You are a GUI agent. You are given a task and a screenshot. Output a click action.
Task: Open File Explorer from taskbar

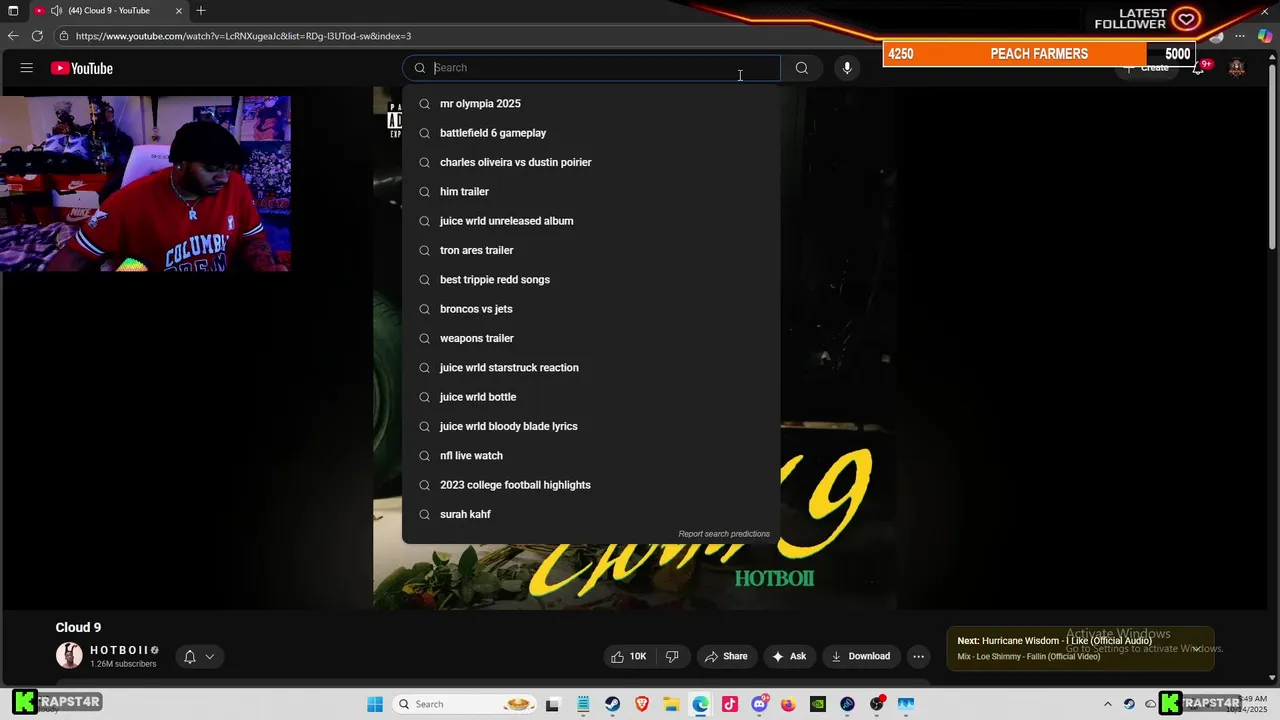click(x=671, y=704)
